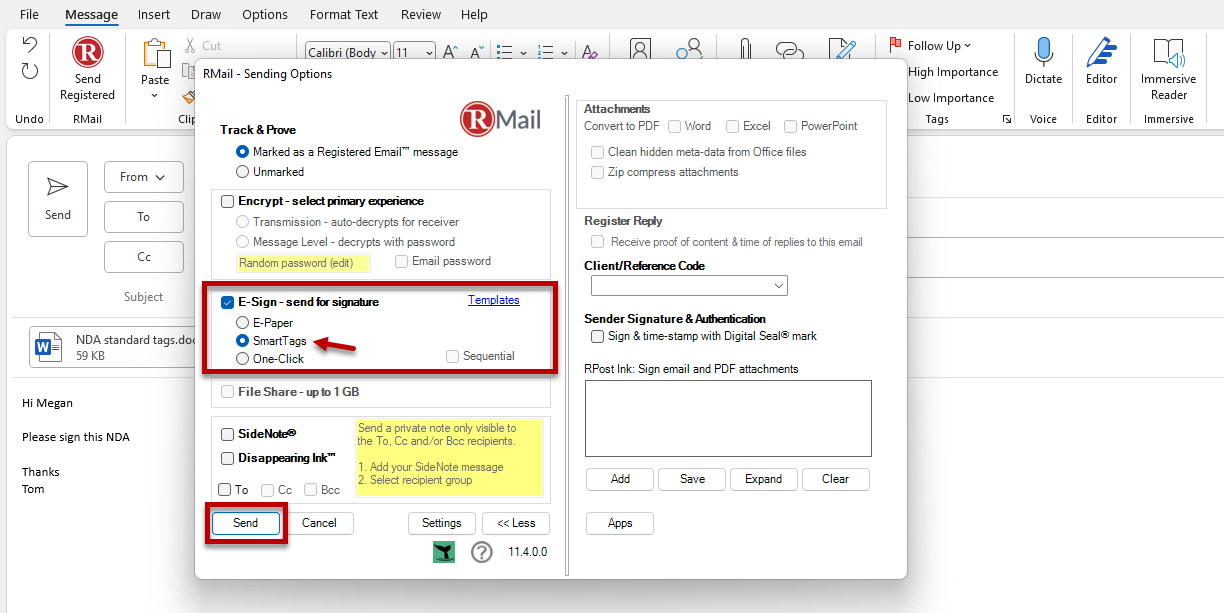
Task: Click the paper-plane Send icon in the email
Action: 58,186
